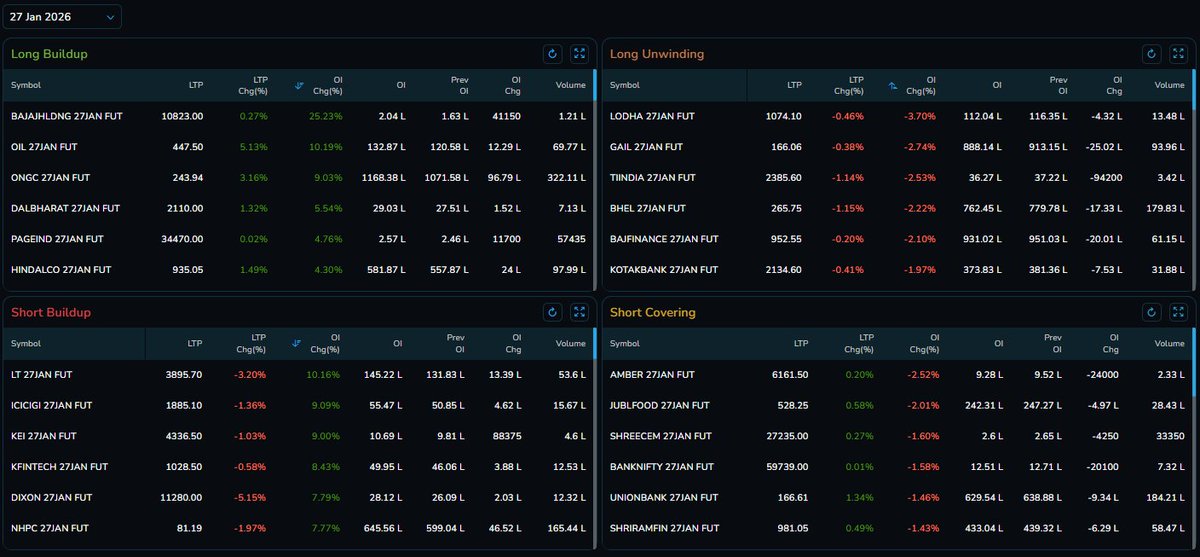Viewport: 1200px width, 557px height.
Task: Select ONGC 27JAN FUT symbol
Action: (50, 178)
